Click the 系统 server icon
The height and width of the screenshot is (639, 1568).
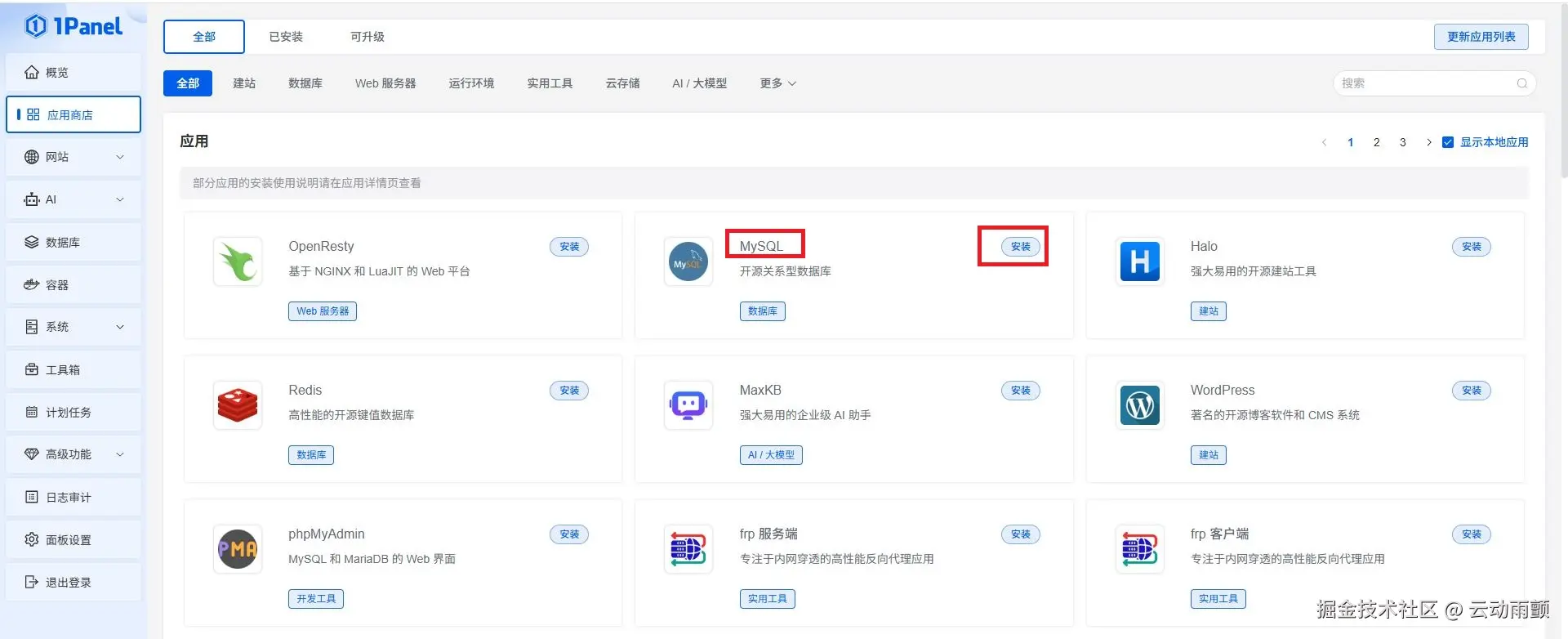click(32, 327)
